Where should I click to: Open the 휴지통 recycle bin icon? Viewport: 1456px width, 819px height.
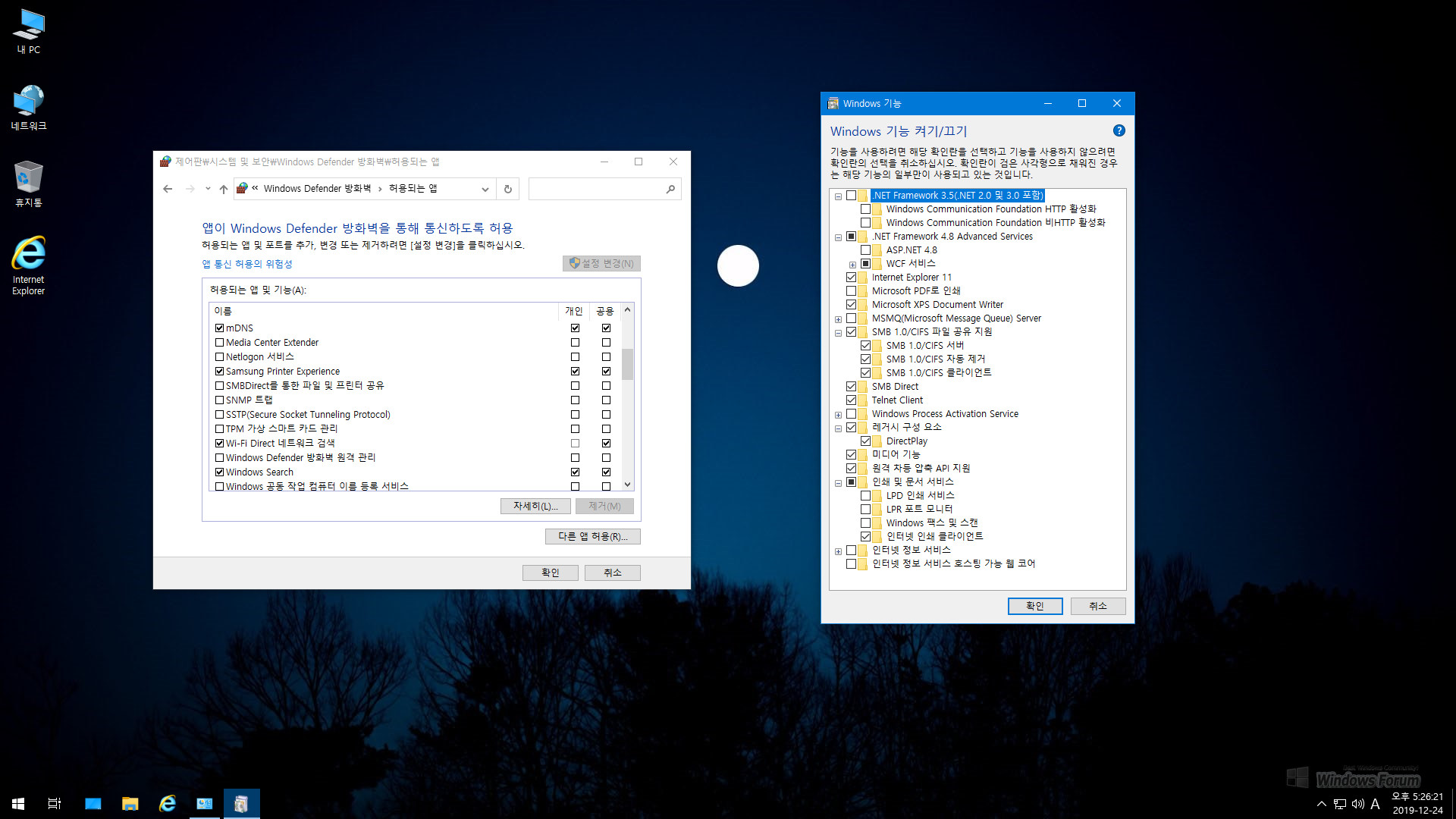(x=29, y=184)
